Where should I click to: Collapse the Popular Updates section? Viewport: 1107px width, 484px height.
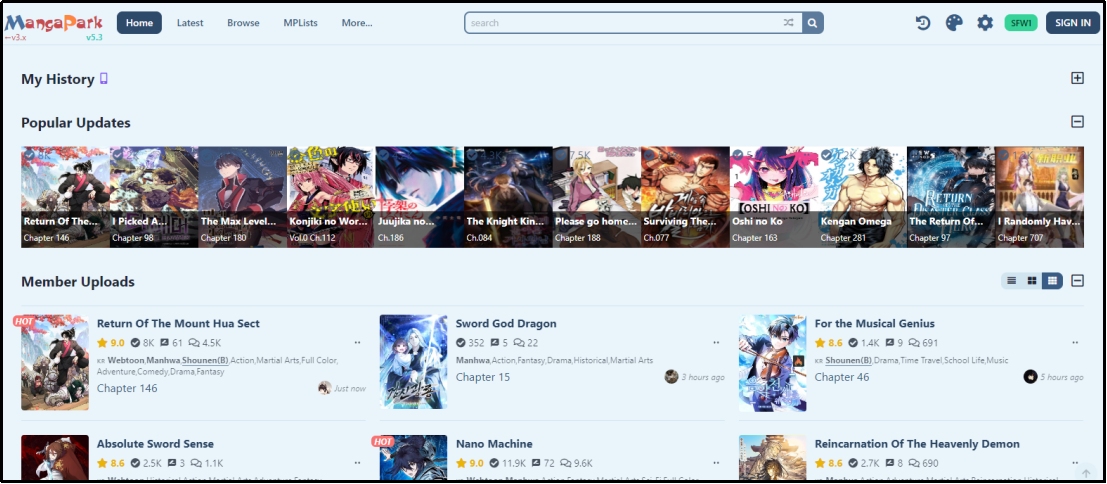click(x=1077, y=122)
